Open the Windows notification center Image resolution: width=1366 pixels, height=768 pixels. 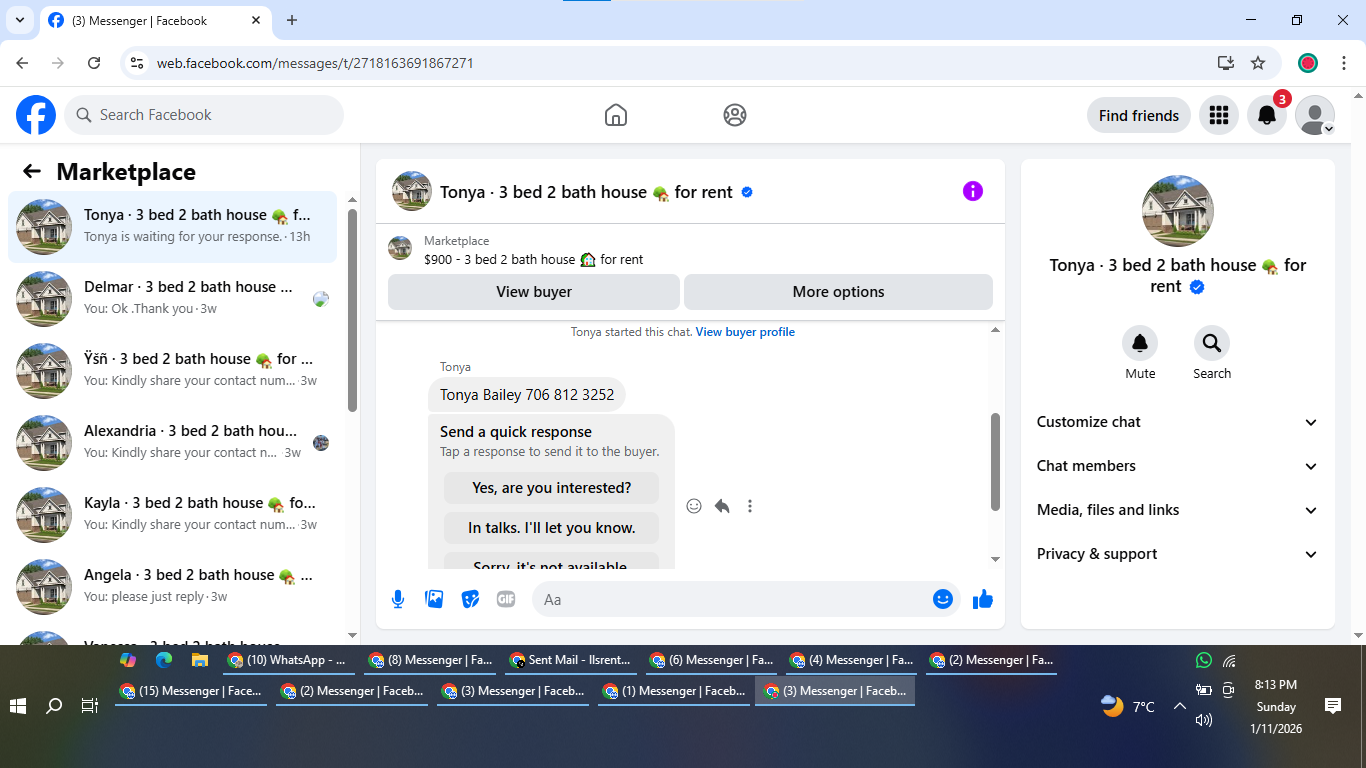pyautogui.click(x=1333, y=706)
